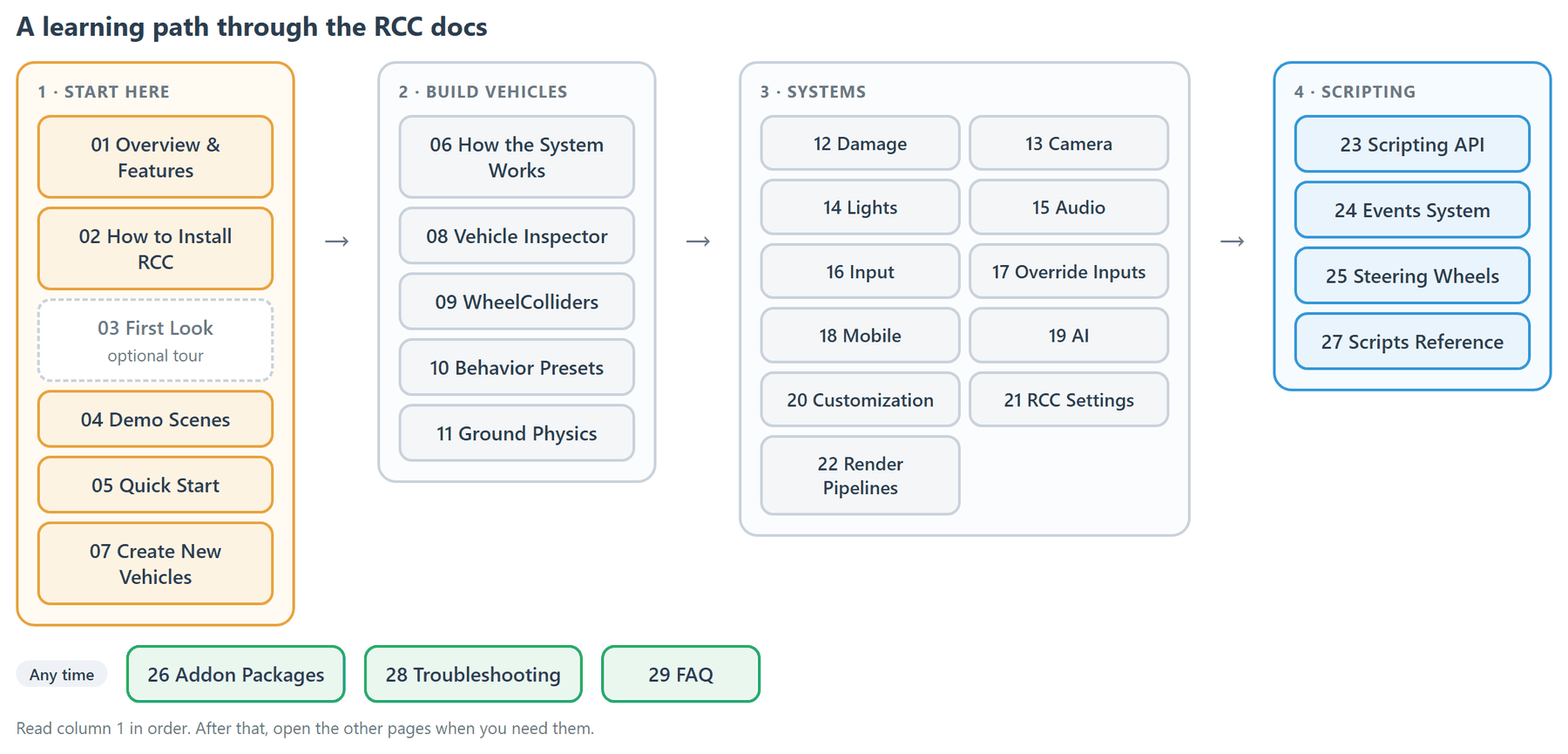1568x754 pixels.
Task: Open the 05 Quick Start page
Action: click(156, 485)
